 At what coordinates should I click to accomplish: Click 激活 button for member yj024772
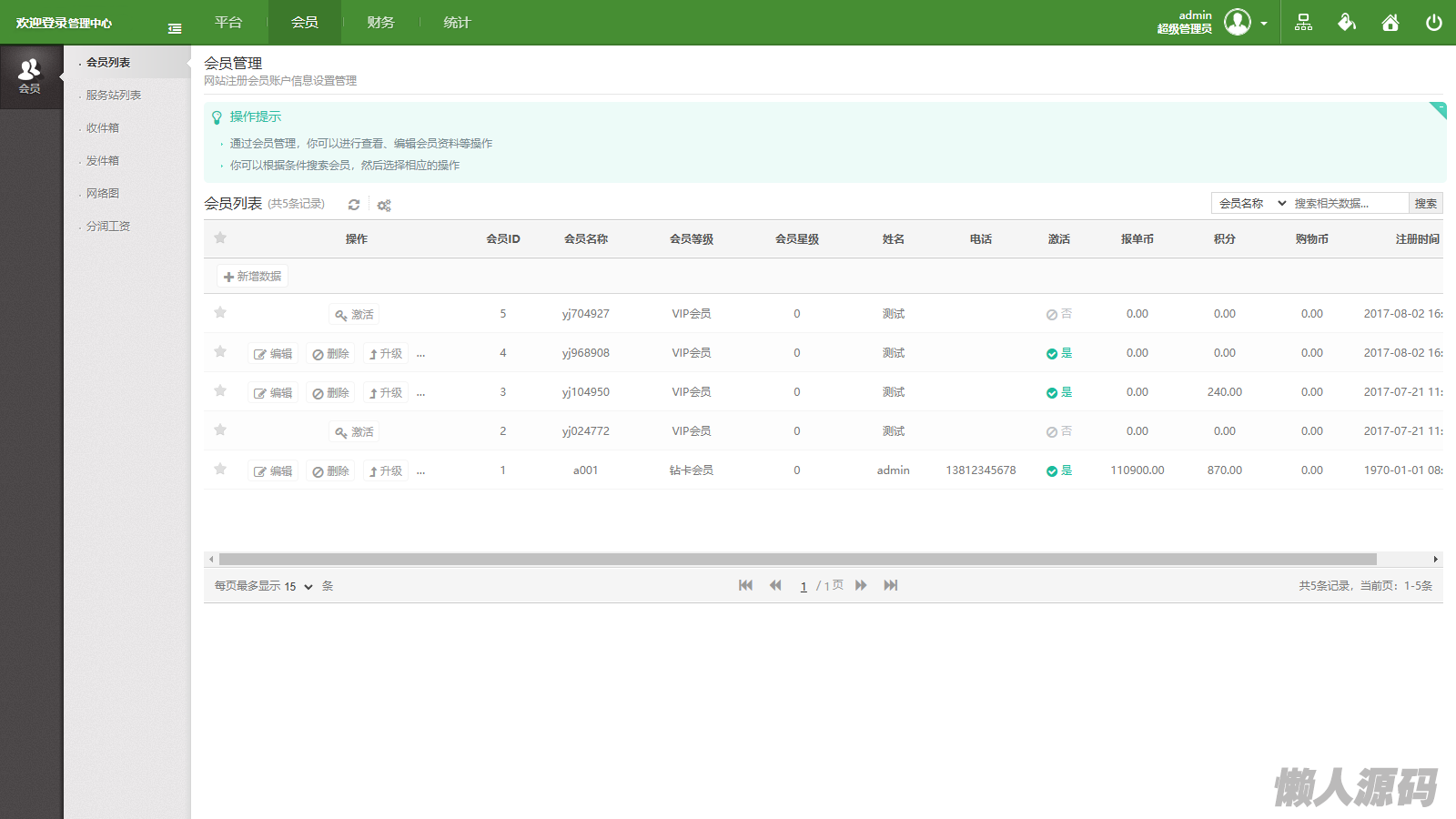click(354, 431)
